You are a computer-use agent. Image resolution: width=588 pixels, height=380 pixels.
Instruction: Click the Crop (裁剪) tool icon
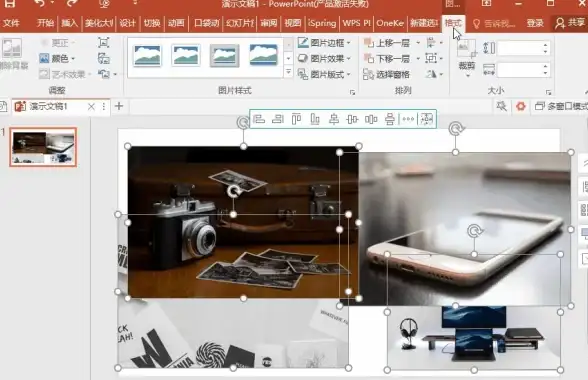(466, 49)
